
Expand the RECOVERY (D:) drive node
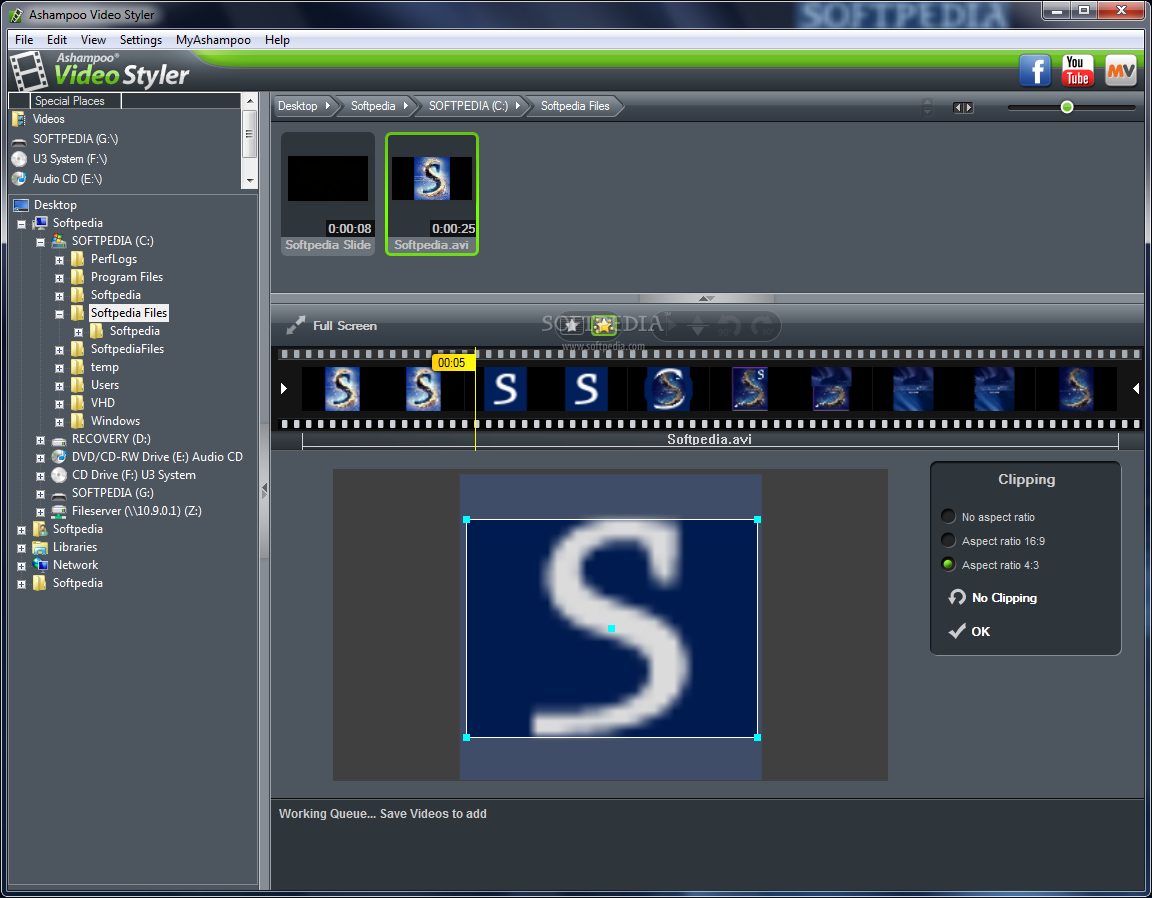[x=40, y=440]
